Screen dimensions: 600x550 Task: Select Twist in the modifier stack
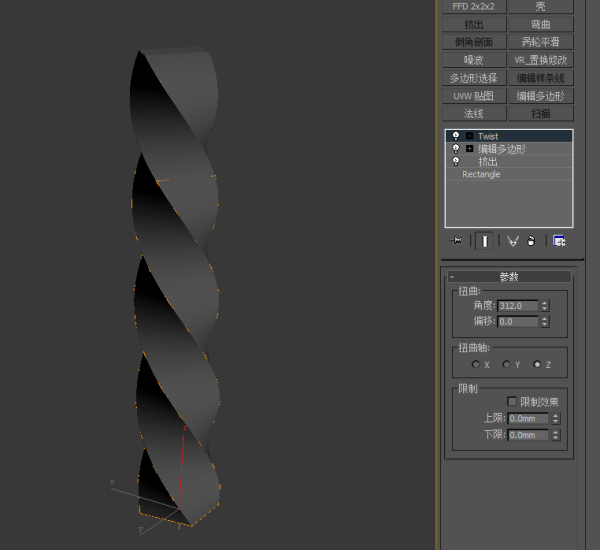[x=509, y=136]
